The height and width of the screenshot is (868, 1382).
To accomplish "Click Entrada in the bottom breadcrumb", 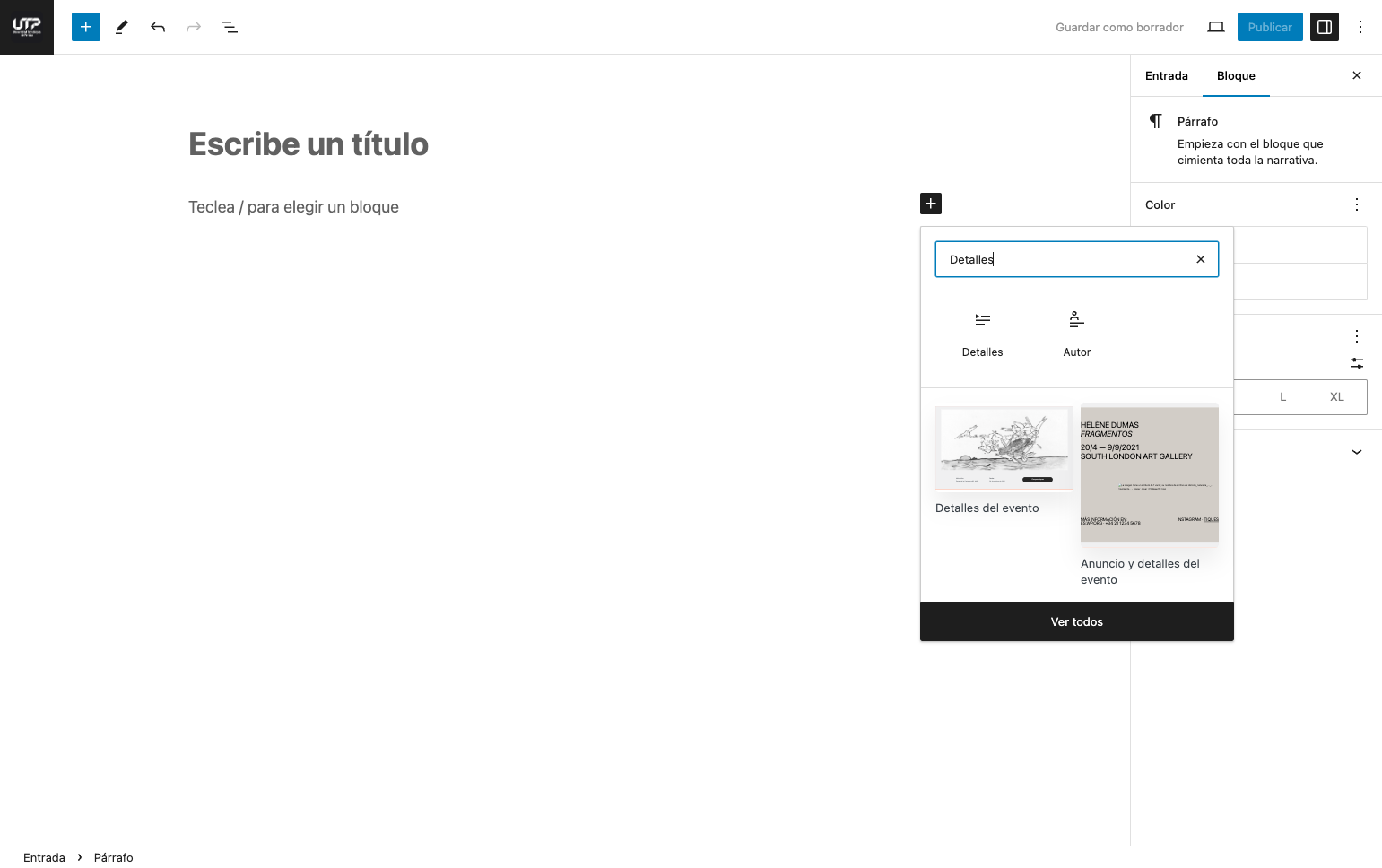I will [x=44, y=857].
